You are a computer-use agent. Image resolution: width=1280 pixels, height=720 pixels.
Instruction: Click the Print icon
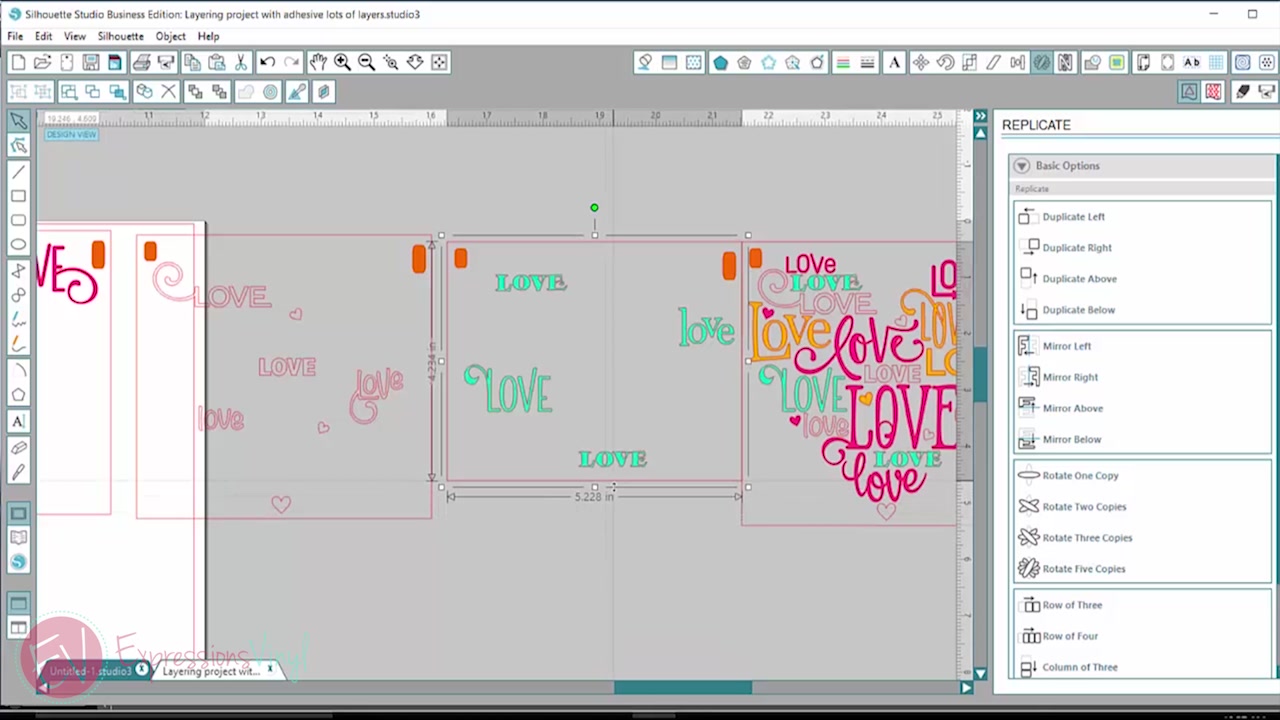click(x=142, y=62)
